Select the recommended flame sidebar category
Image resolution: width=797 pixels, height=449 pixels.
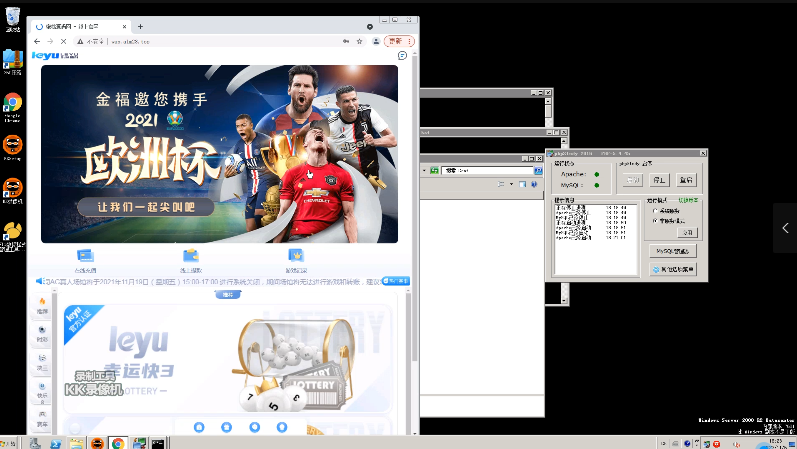(x=42, y=306)
